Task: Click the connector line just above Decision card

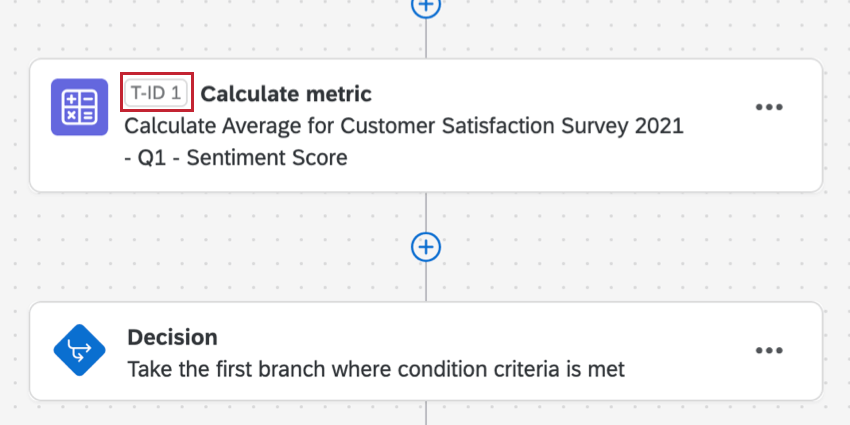Action: click(x=426, y=285)
